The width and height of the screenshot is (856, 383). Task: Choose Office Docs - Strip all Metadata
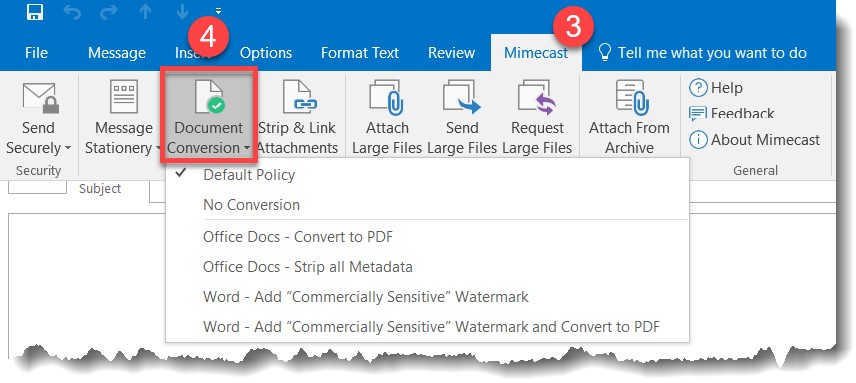pos(427,267)
